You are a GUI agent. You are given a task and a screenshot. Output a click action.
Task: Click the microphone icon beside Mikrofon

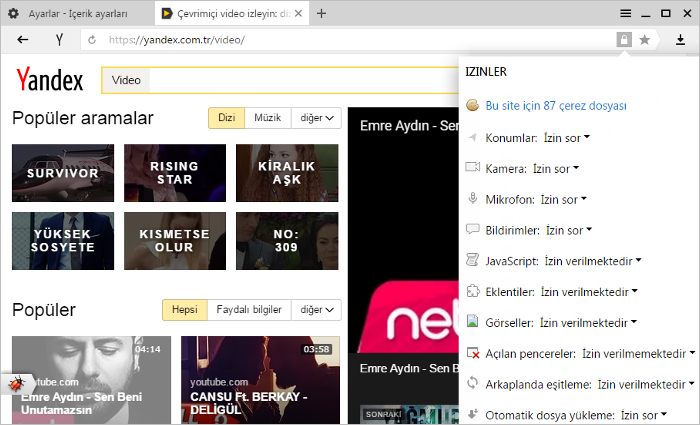tap(472, 198)
